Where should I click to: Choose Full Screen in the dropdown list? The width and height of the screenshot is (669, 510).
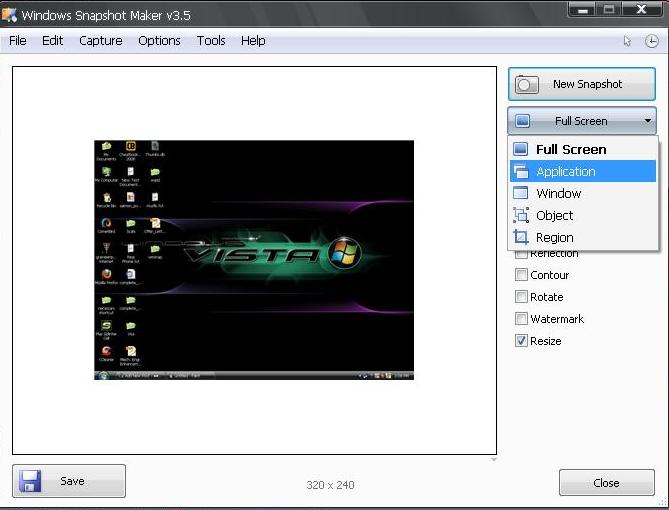[x=570, y=149]
